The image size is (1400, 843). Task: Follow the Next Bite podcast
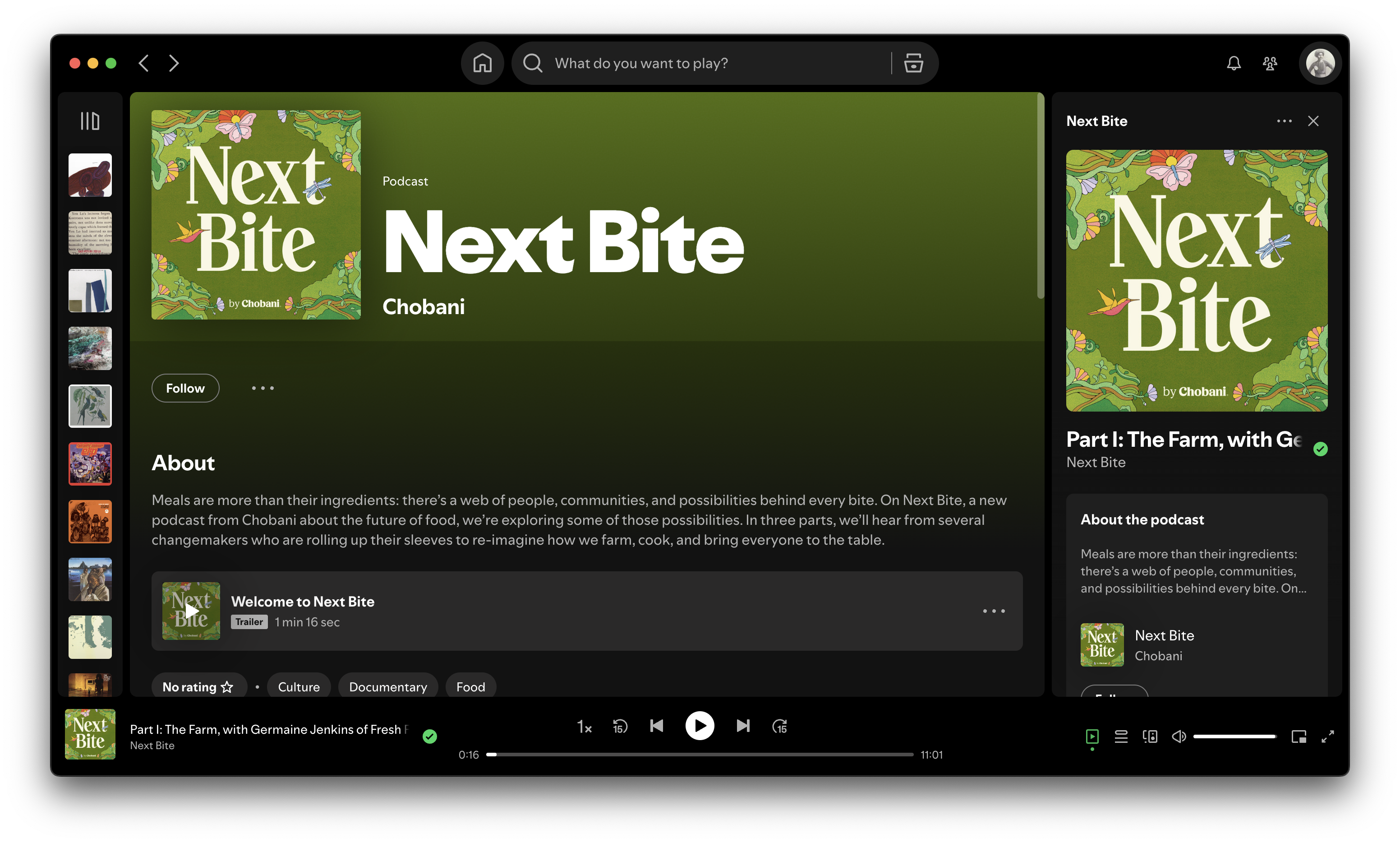(x=185, y=388)
